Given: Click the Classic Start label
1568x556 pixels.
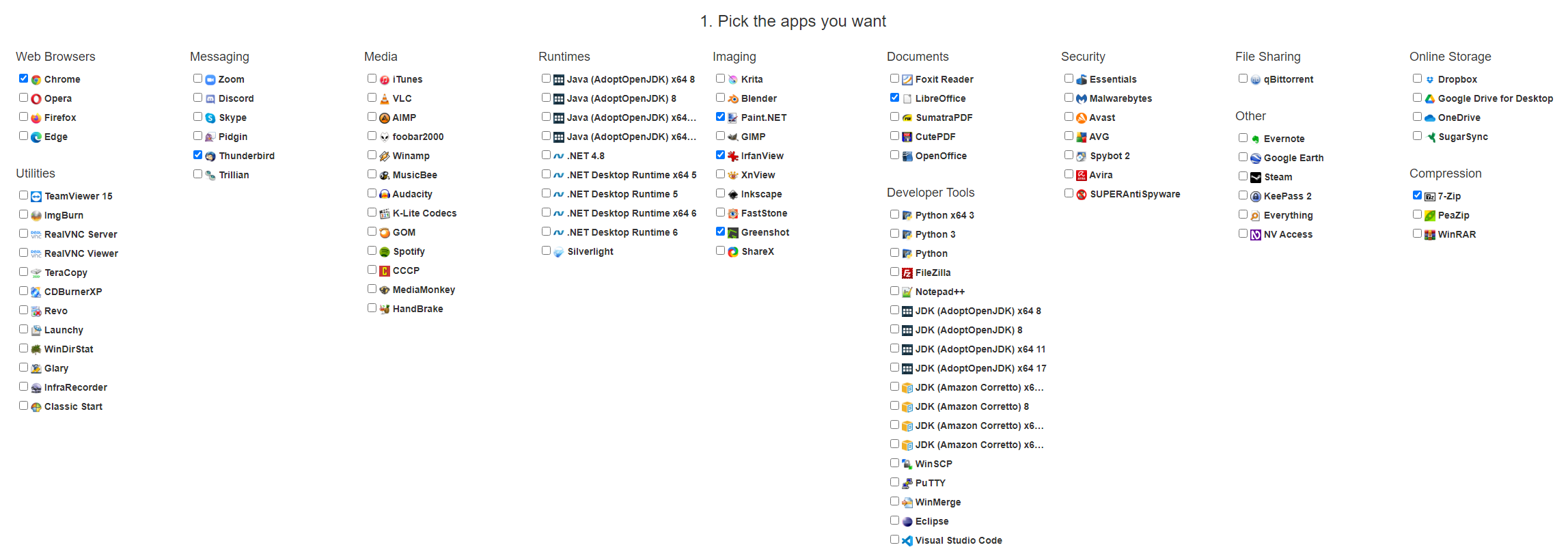Looking at the screenshot, I should (x=73, y=407).
